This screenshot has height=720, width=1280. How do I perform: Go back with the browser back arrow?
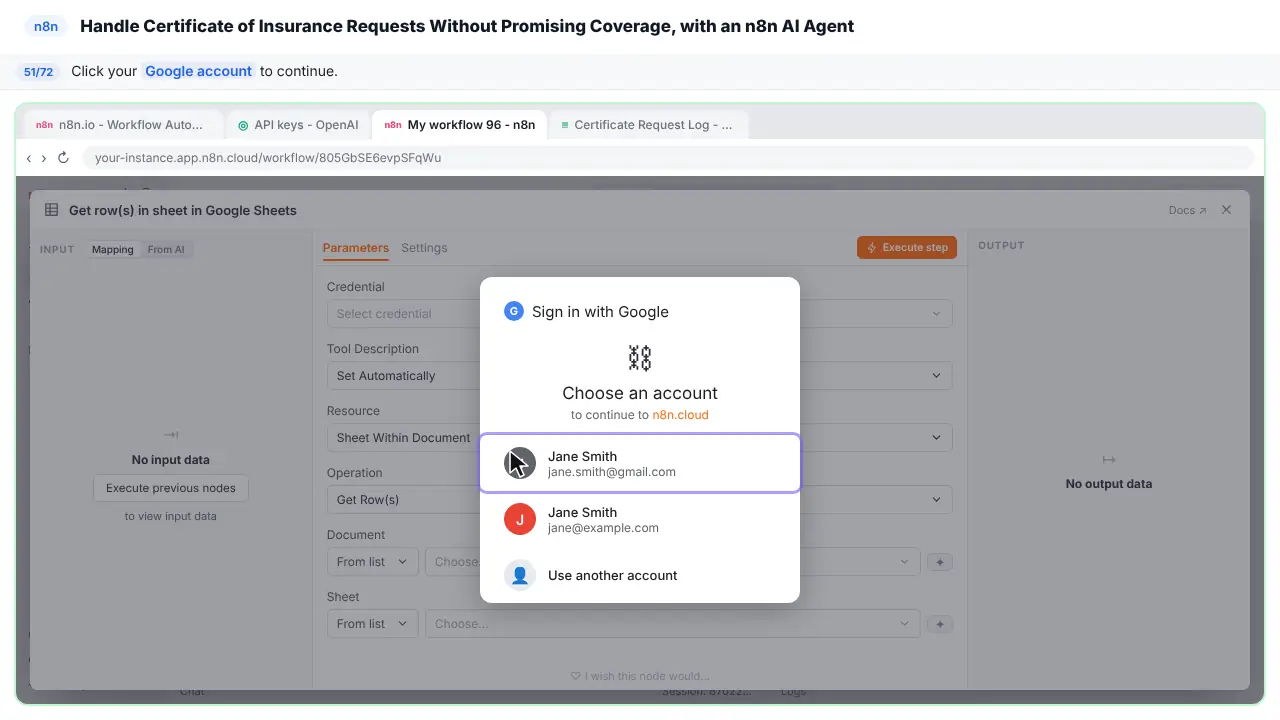click(x=29, y=158)
